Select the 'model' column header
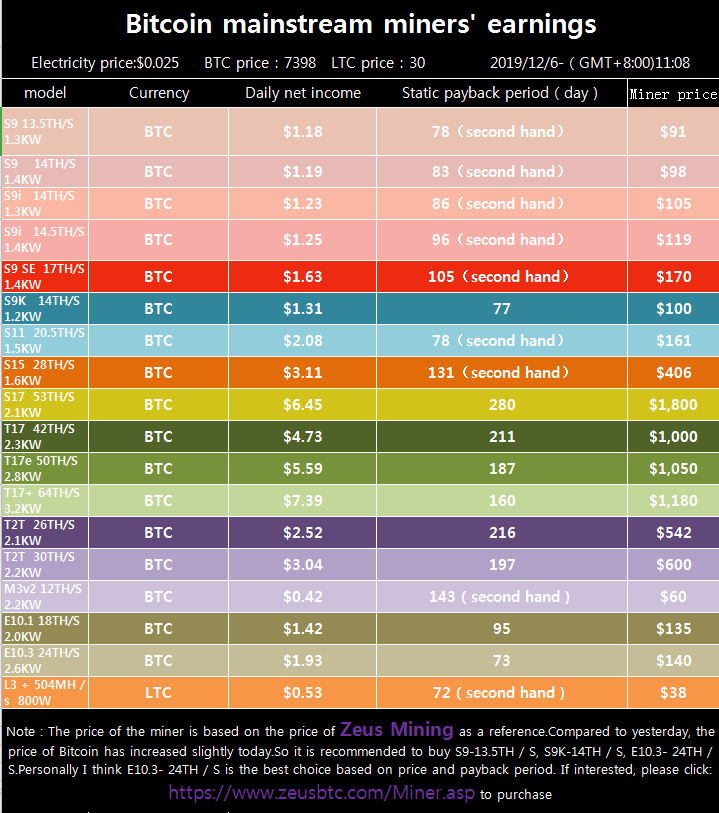Viewport: 719px width, 813px height. pos(45,93)
